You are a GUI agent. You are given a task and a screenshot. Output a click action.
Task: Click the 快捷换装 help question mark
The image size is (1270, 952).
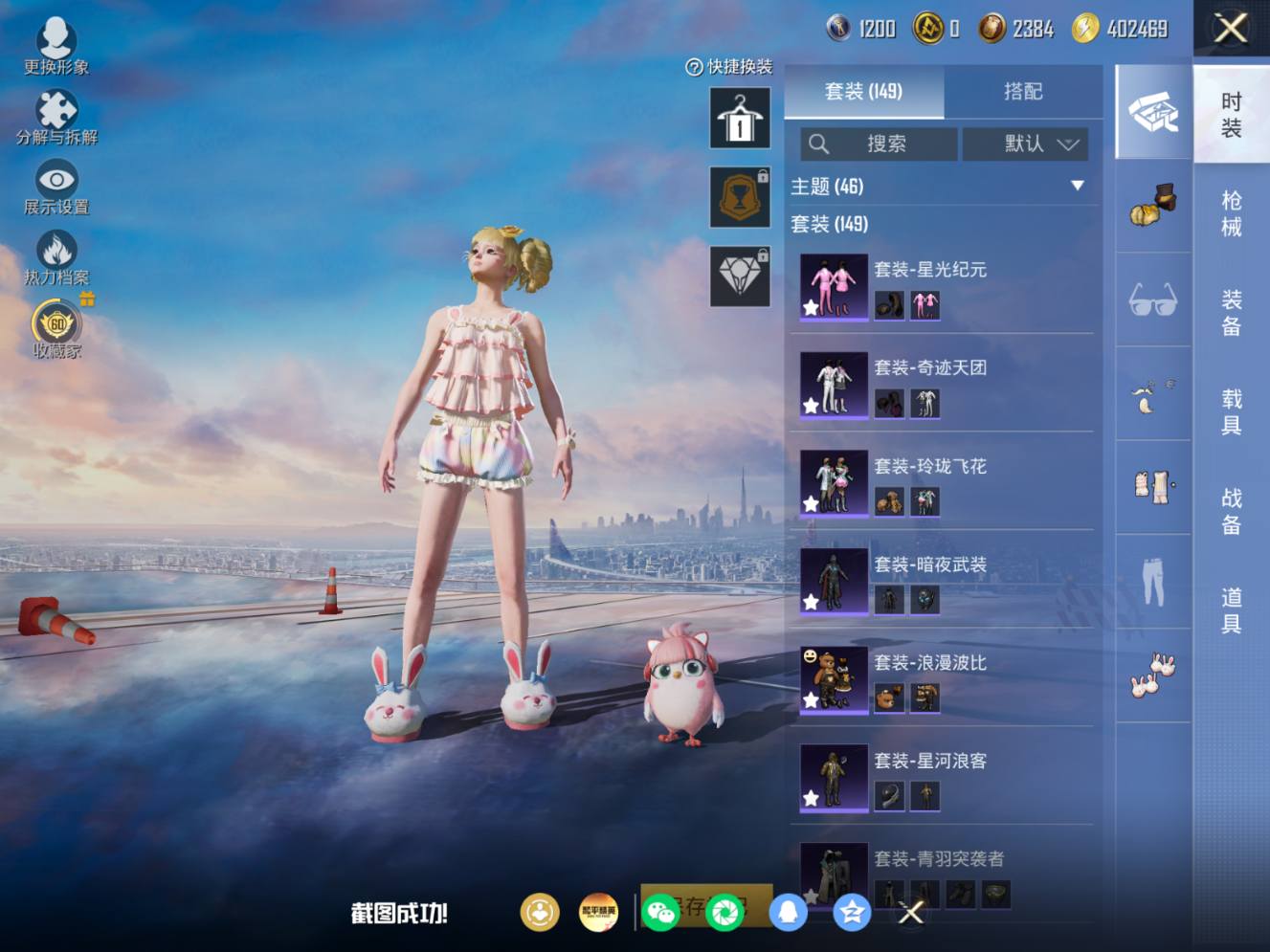coord(694,67)
